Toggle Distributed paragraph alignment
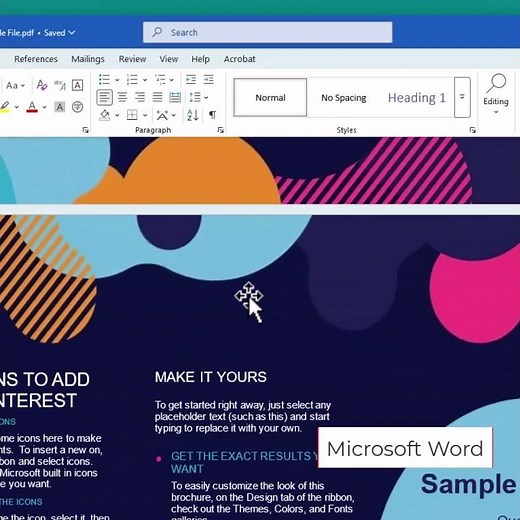 [x=175, y=97]
